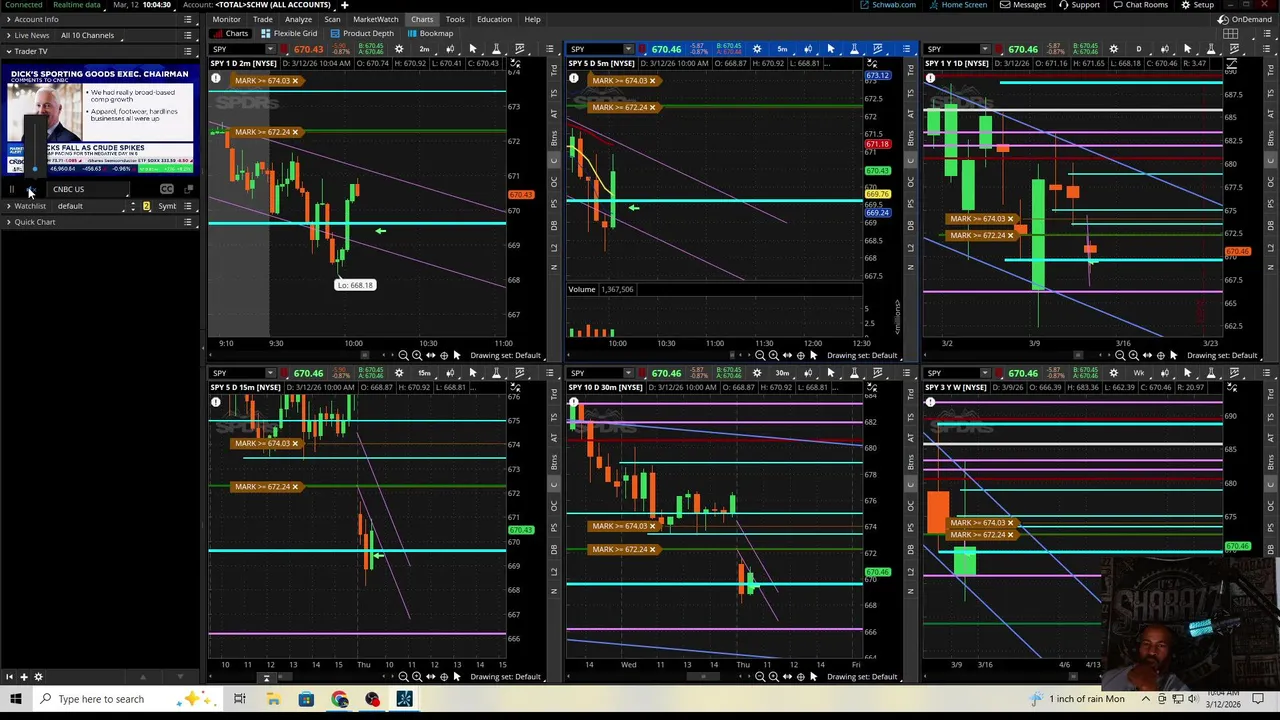1280x720 pixels.
Task: Open Setup menu
Action: coord(1198,5)
